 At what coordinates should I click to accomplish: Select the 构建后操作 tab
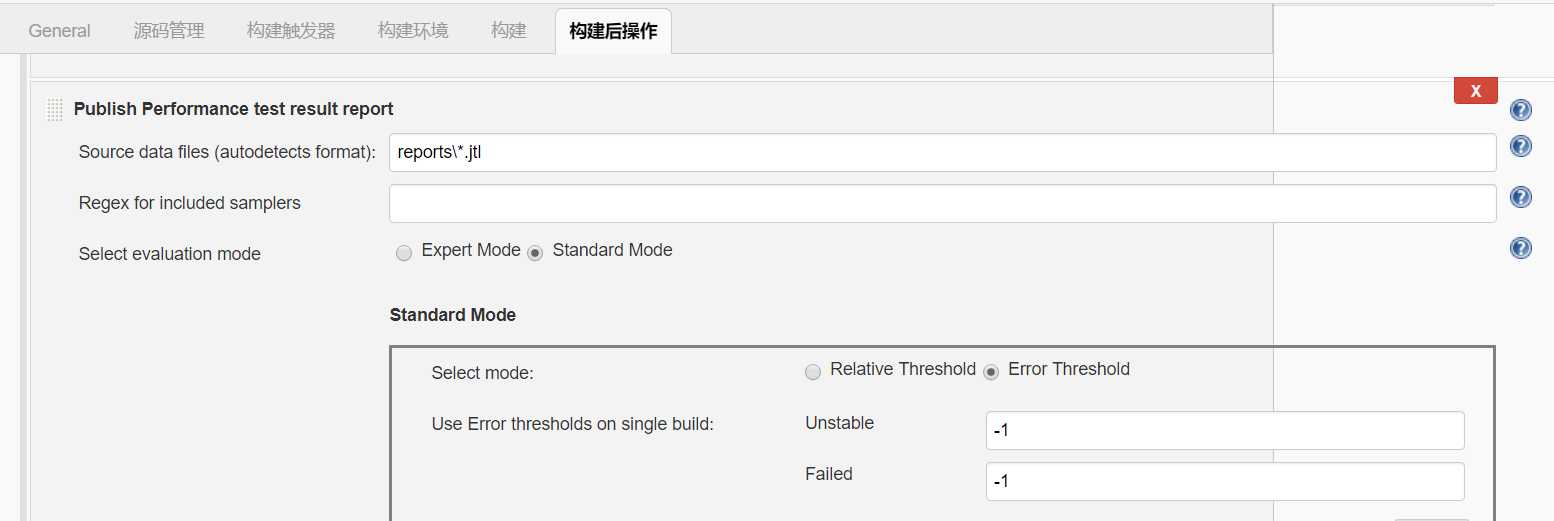[613, 31]
